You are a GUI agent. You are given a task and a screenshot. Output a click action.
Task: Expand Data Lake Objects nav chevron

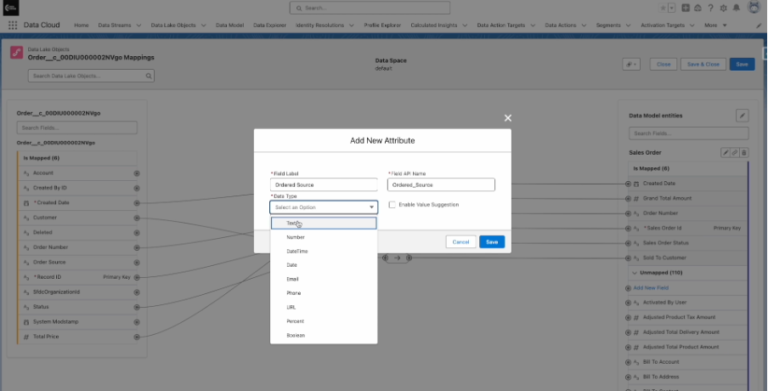point(203,25)
